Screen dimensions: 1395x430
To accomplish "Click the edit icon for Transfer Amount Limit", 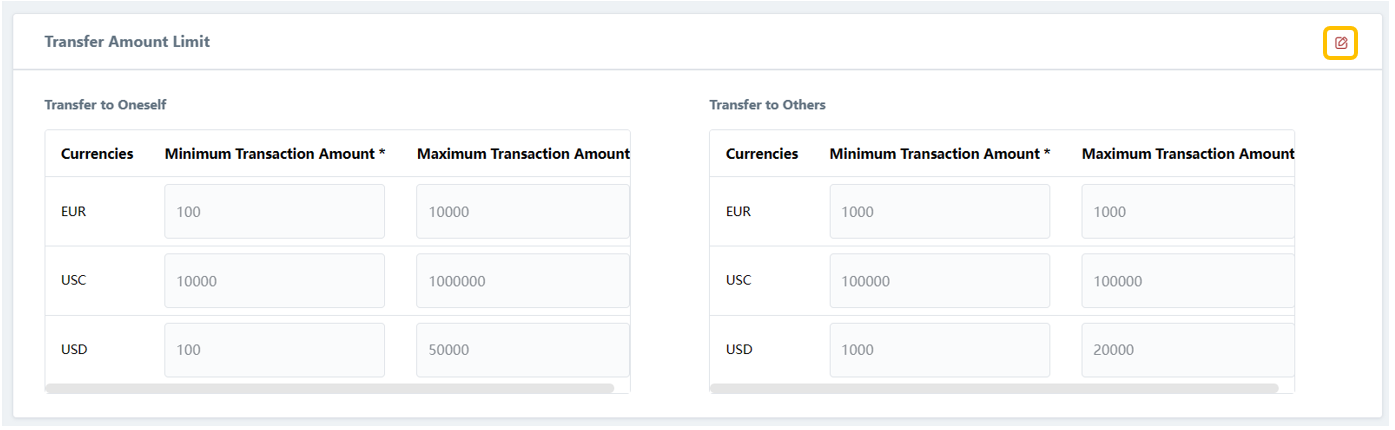I will [1341, 43].
